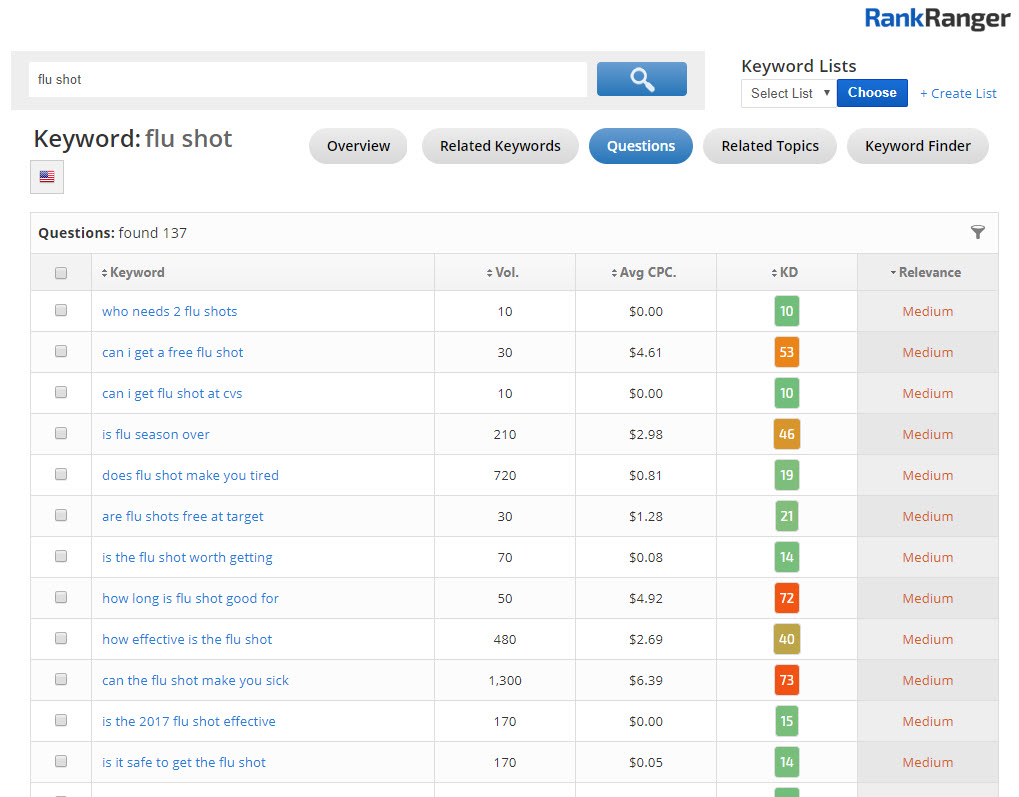This screenshot has height=797, width=1019.
Task: Tick checkbox for 'is flu season over'
Action: pos(61,434)
